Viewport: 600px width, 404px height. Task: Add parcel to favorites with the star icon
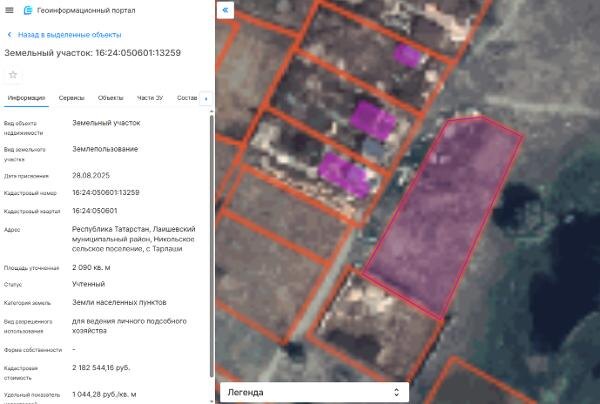(13, 75)
